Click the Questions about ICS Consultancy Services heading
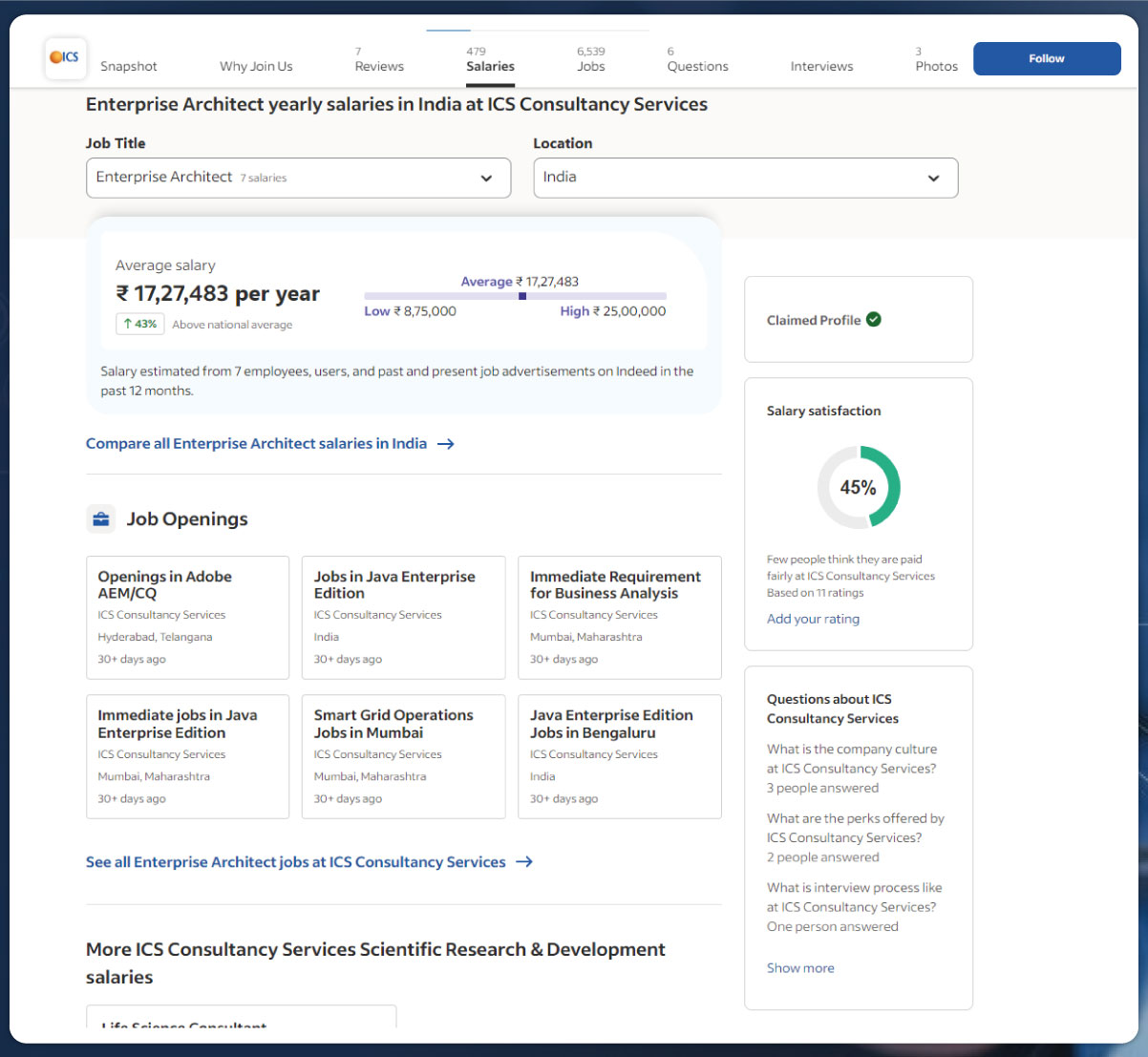The height and width of the screenshot is (1057, 1148). tap(833, 708)
